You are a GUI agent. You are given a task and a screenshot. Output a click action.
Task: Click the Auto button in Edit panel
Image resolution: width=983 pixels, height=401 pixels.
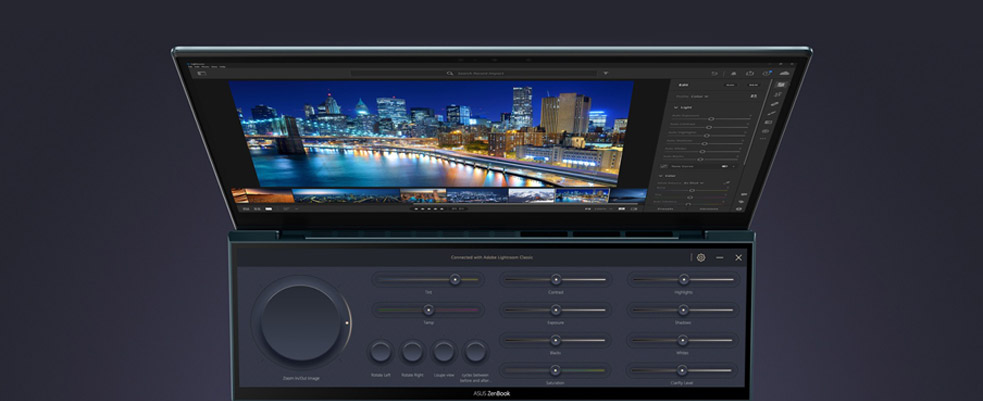click(729, 85)
